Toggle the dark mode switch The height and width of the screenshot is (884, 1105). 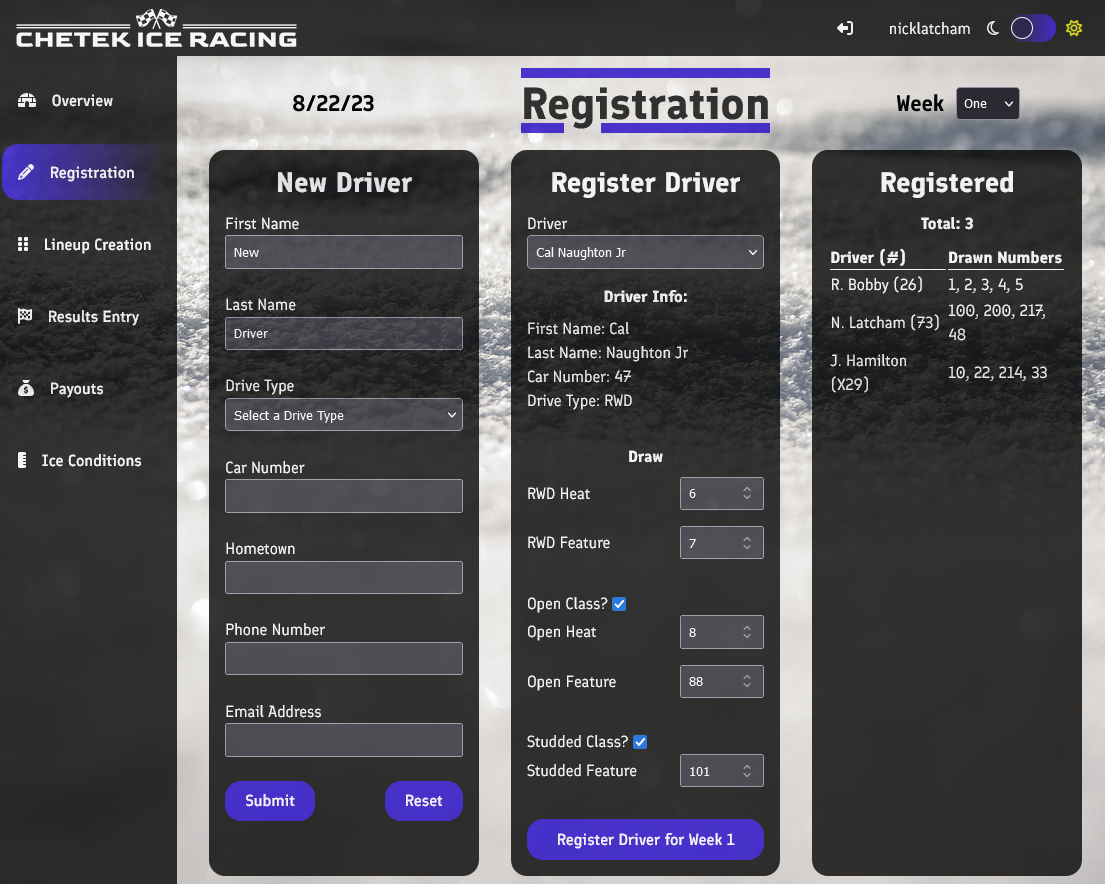pyautogui.click(x=1033, y=28)
